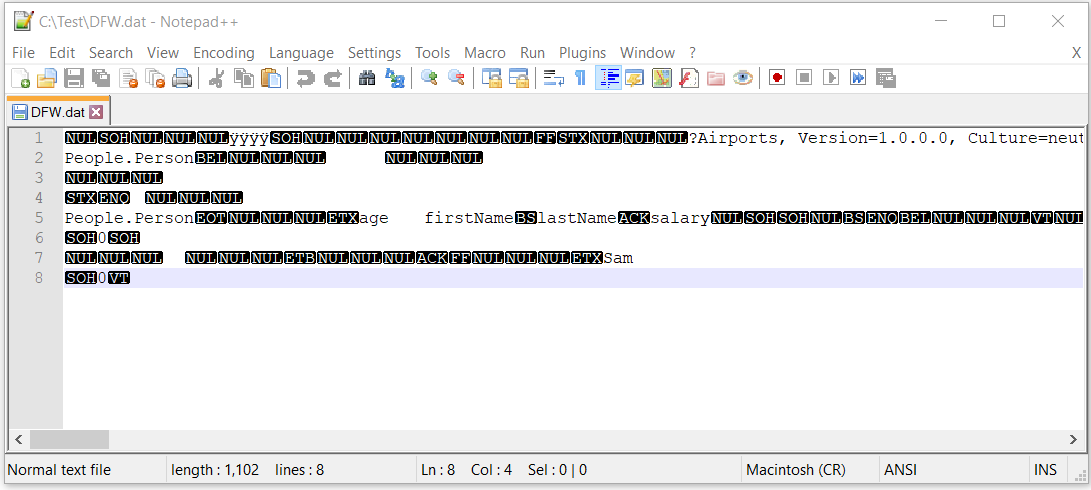Close the DFW.dat tab with its red X
The image size is (1091, 490).
(x=96, y=112)
